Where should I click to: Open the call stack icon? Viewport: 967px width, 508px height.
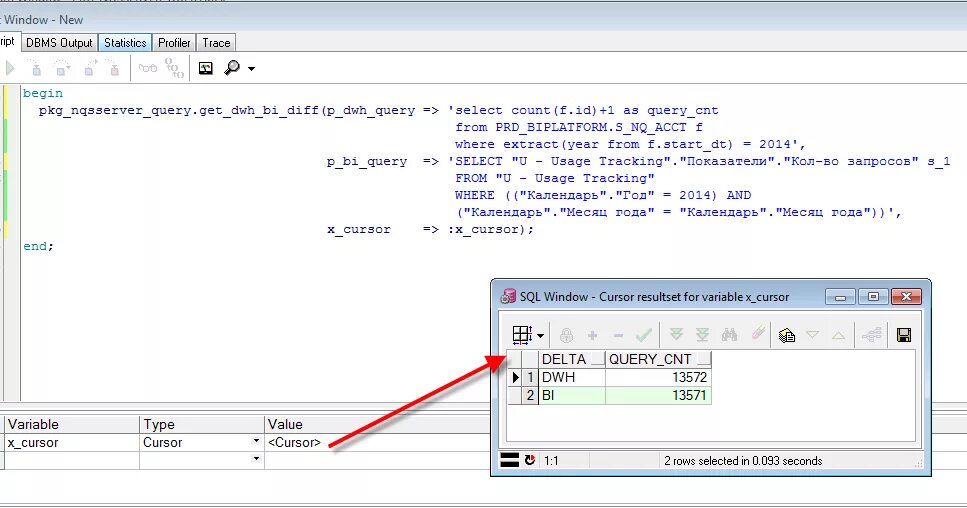(x=174, y=68)
